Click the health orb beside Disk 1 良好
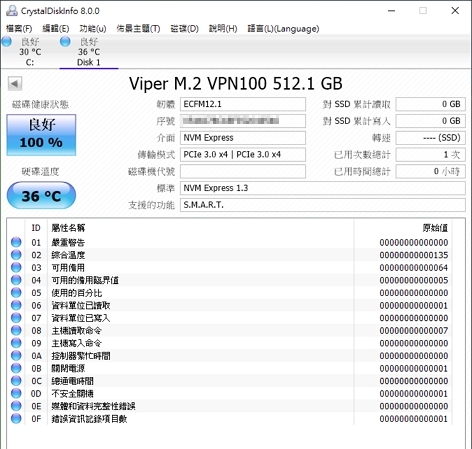 (x=65, y=42)
